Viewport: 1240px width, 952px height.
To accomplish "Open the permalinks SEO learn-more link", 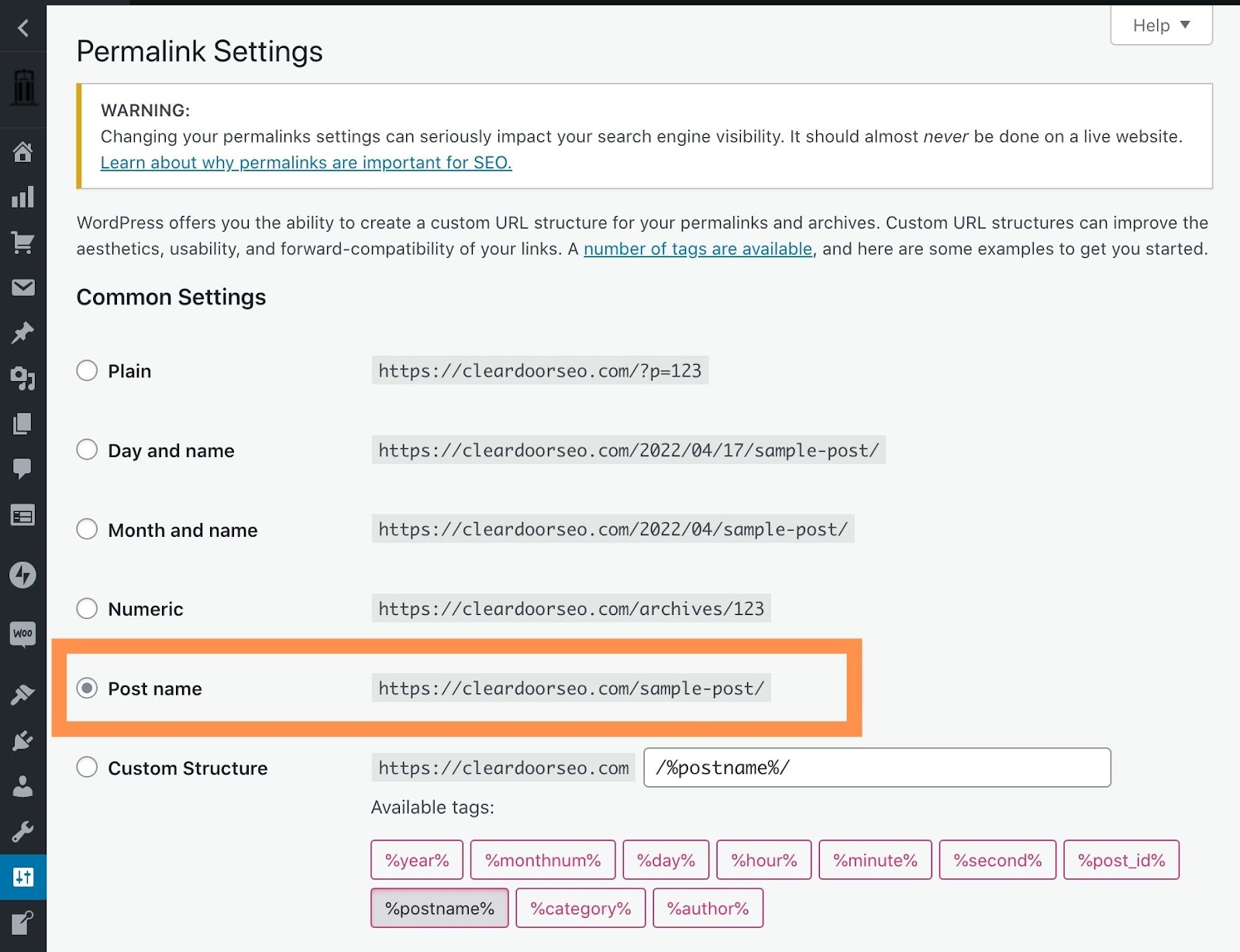I will pos(306,163).
